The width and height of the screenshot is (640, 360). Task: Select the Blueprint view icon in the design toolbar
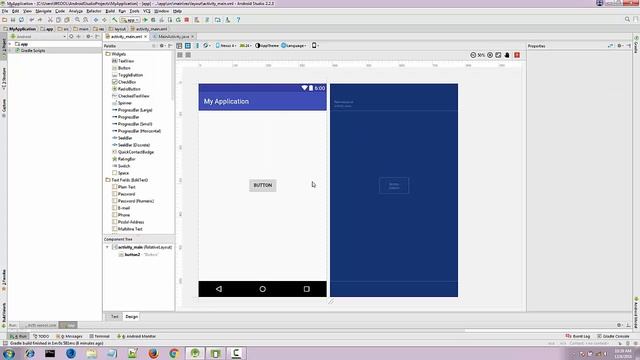(188, 46)
